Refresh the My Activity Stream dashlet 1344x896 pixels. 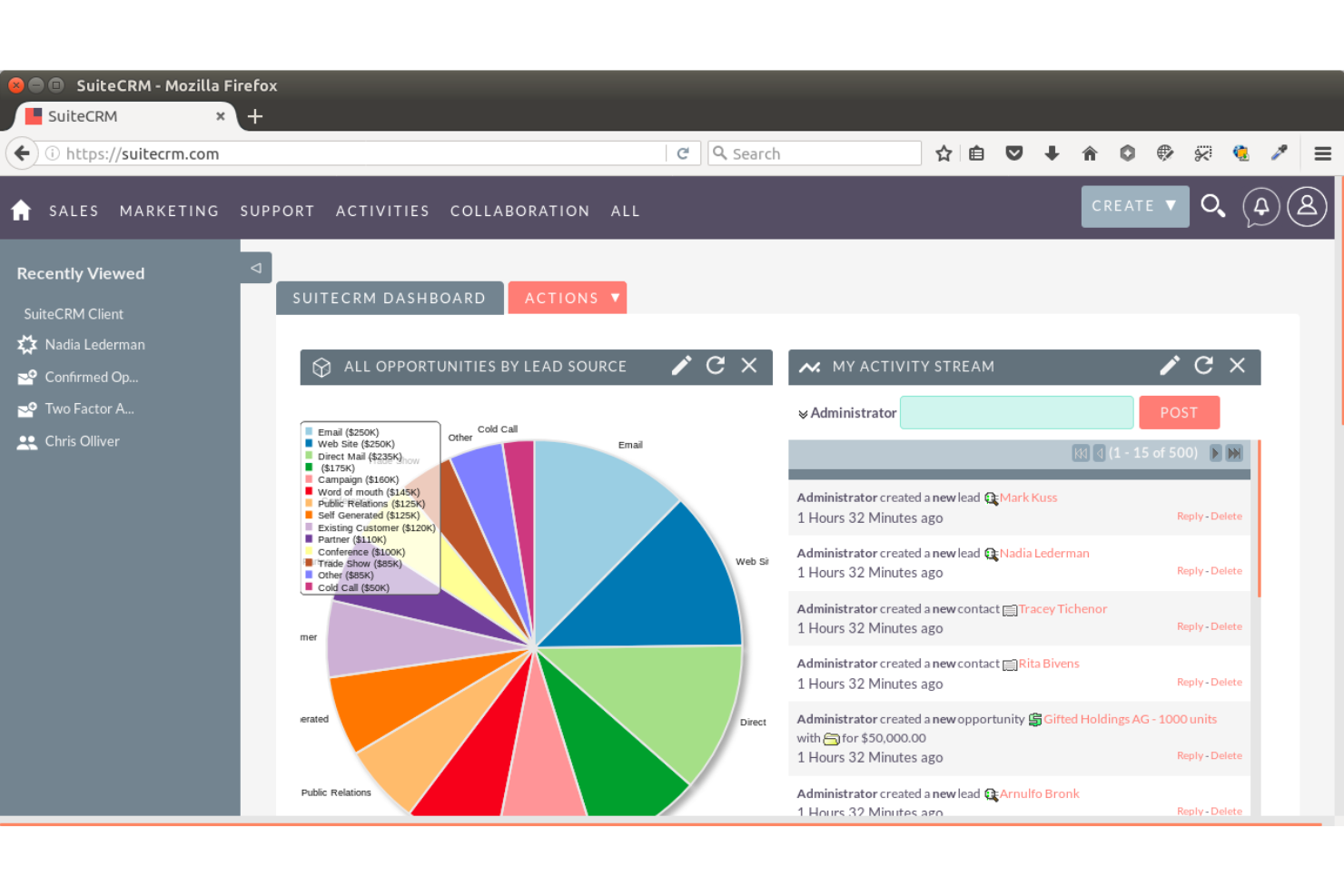point(1203,365)
